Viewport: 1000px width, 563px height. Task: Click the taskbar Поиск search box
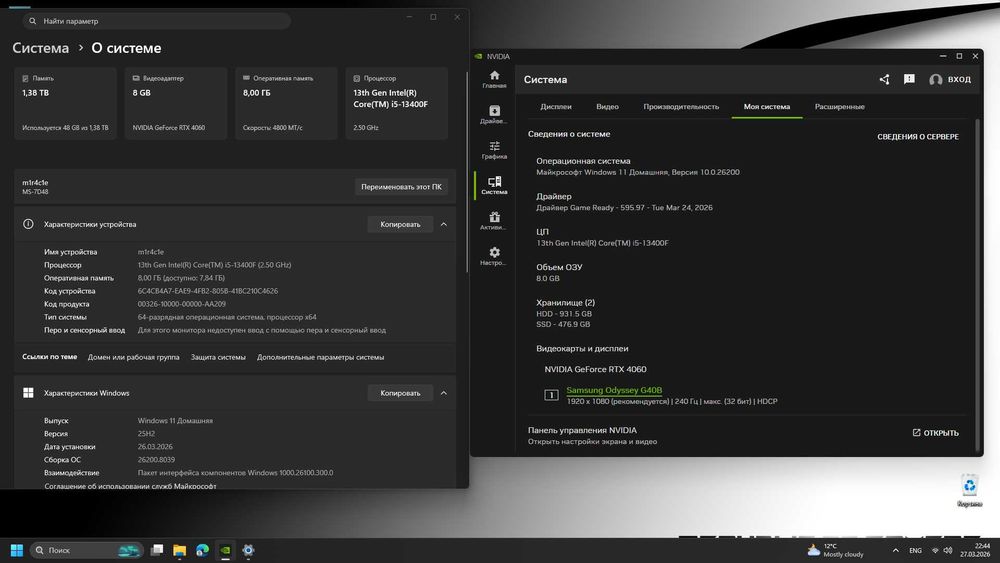[x=88, y=550]
